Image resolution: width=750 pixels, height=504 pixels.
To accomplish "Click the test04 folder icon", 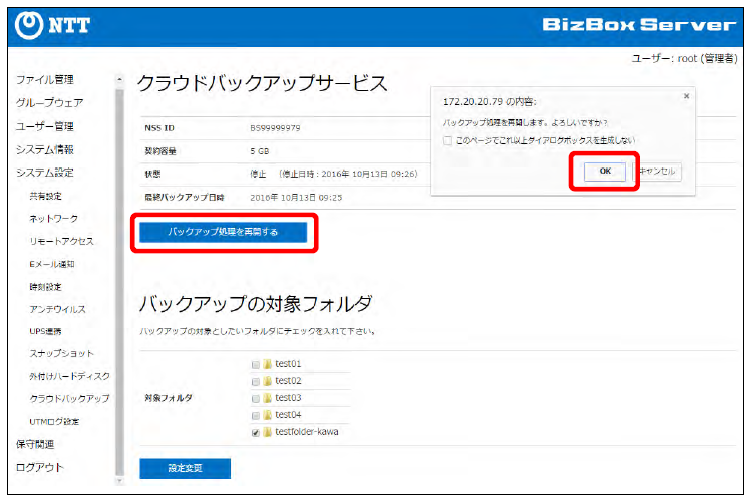I will coord(267,415).
